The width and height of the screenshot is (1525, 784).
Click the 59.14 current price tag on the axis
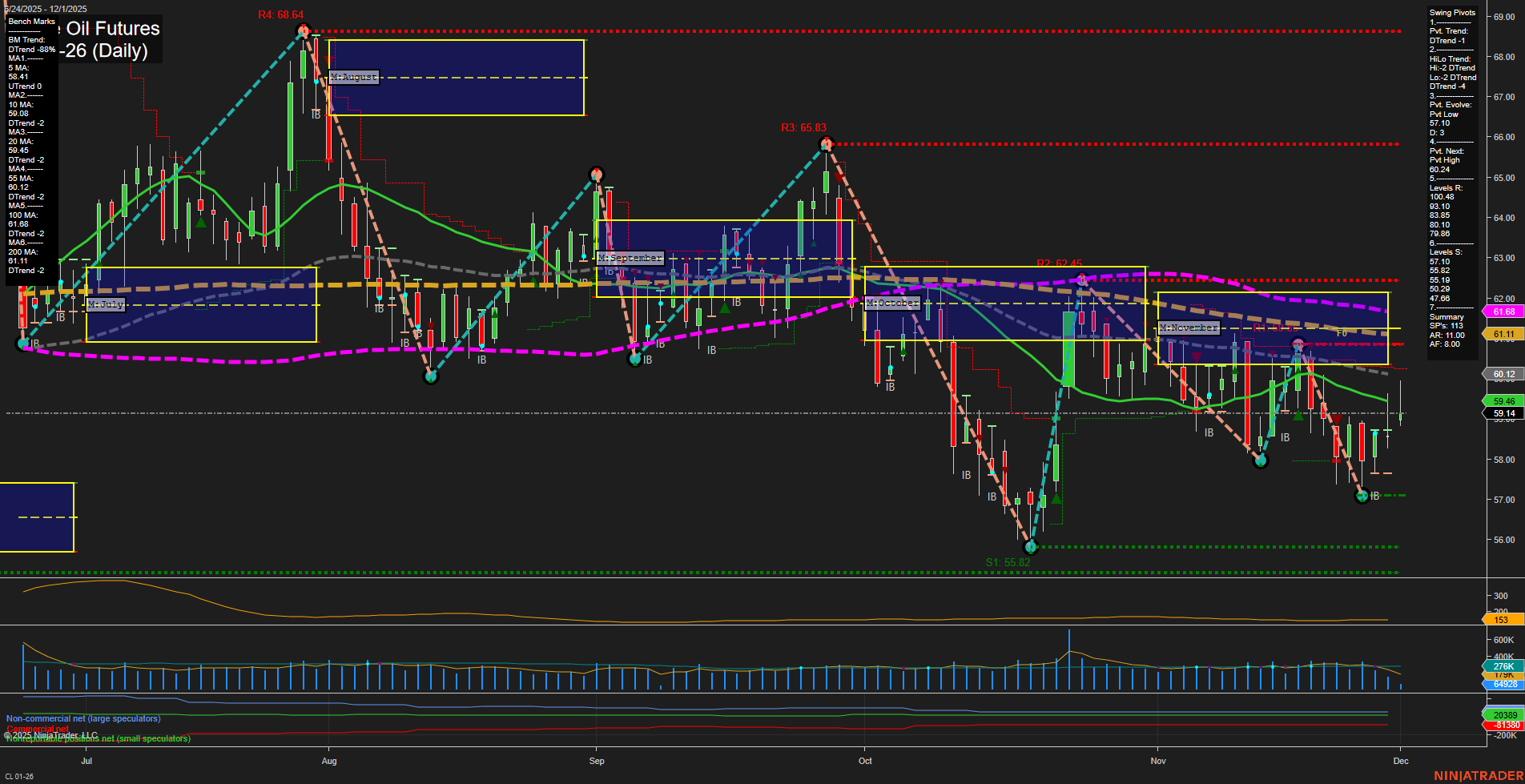click(1503, 412)
